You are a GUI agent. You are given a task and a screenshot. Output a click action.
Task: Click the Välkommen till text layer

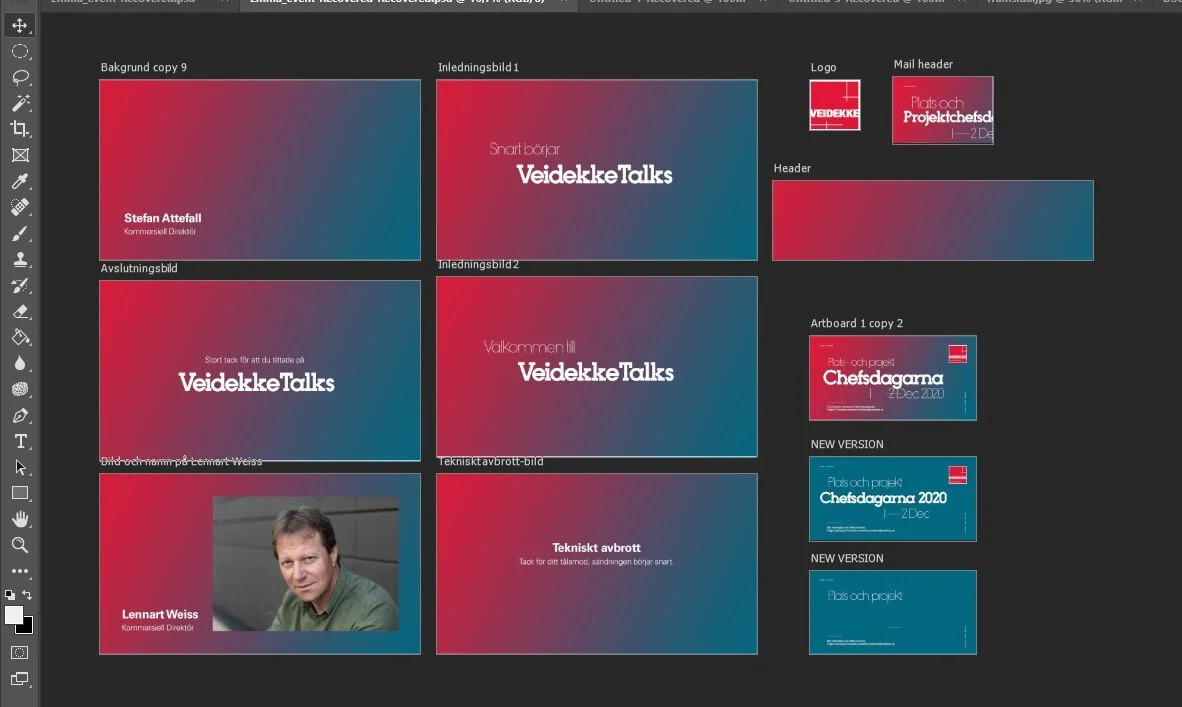coord(529,347)
